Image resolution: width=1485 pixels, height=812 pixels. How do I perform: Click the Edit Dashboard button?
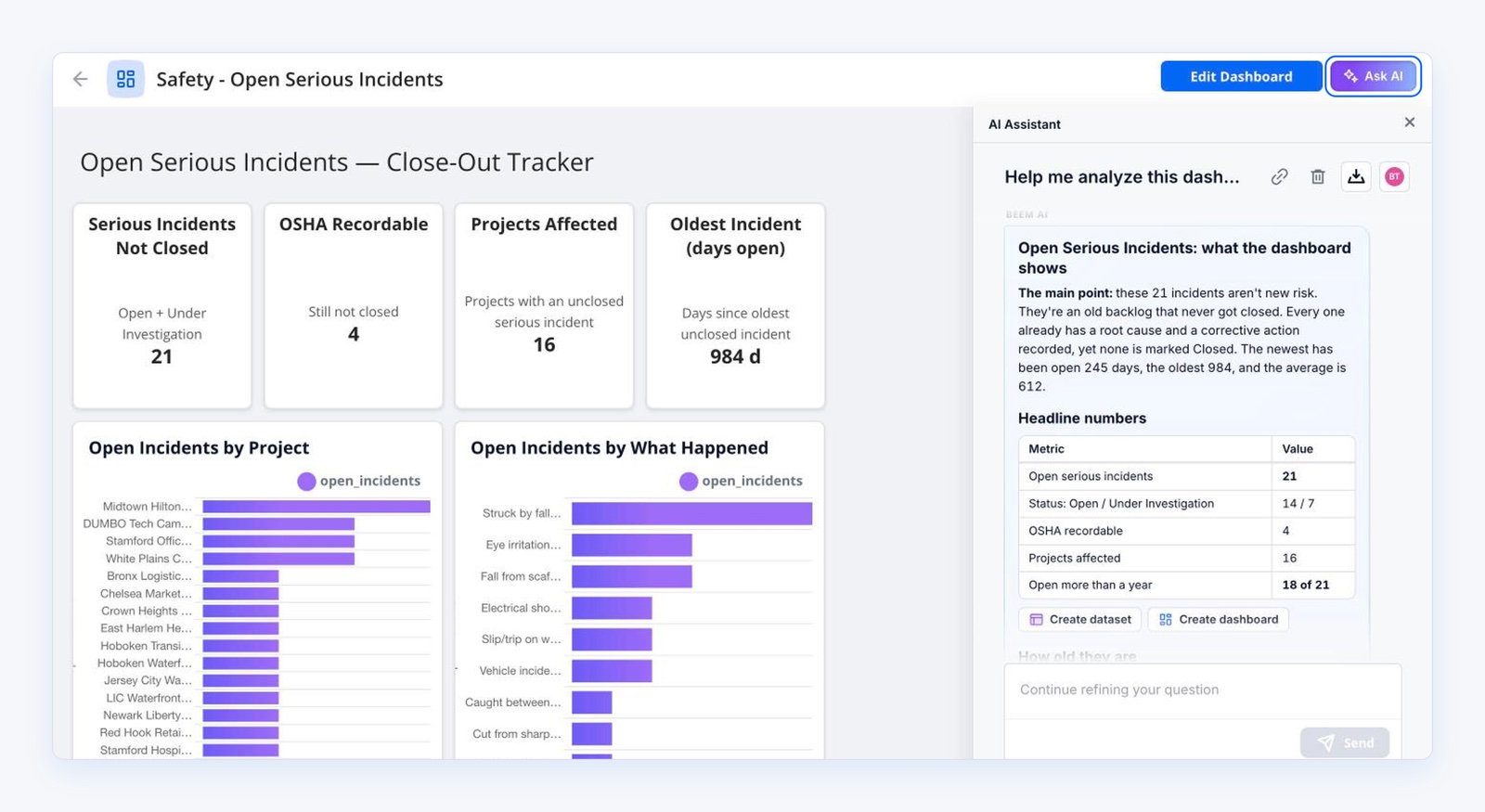click(1241, 76)
